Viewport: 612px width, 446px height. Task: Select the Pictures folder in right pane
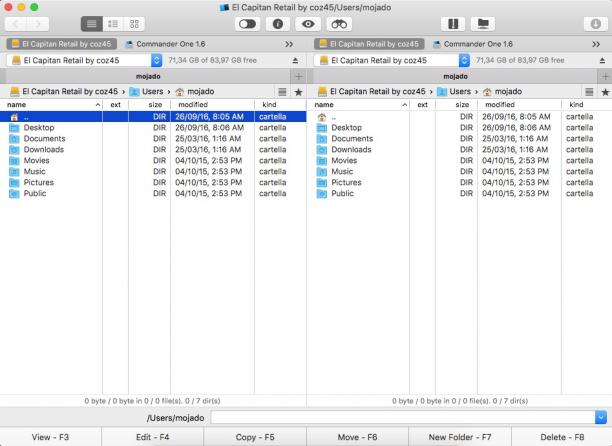click(459, 182)
